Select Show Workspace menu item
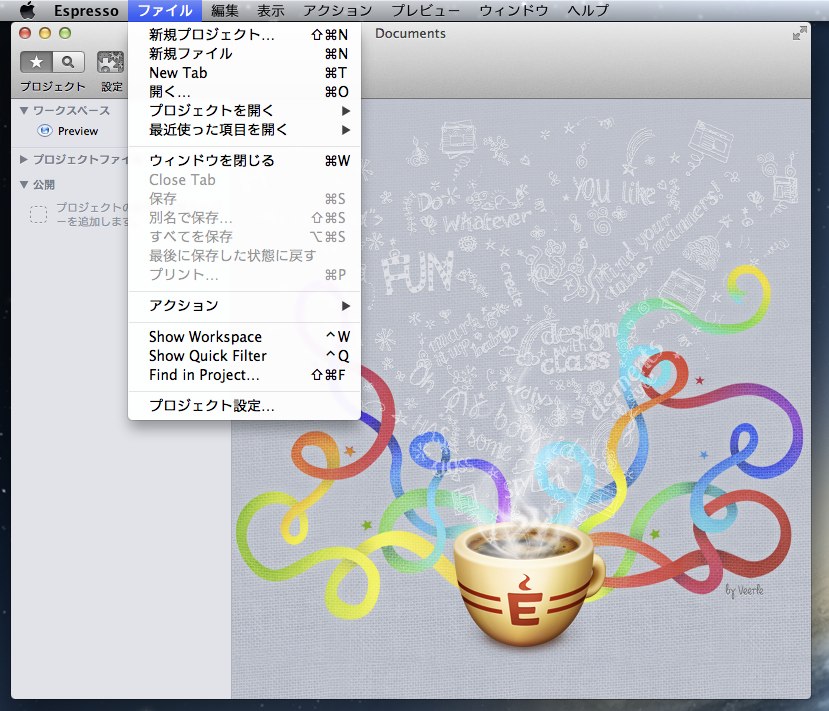This screenshot has width=829, height=711. [244, 337]
